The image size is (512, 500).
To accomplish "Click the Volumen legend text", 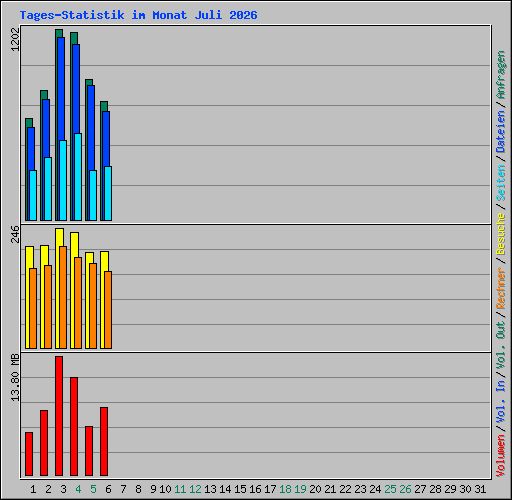I will (x=501, y=455).
